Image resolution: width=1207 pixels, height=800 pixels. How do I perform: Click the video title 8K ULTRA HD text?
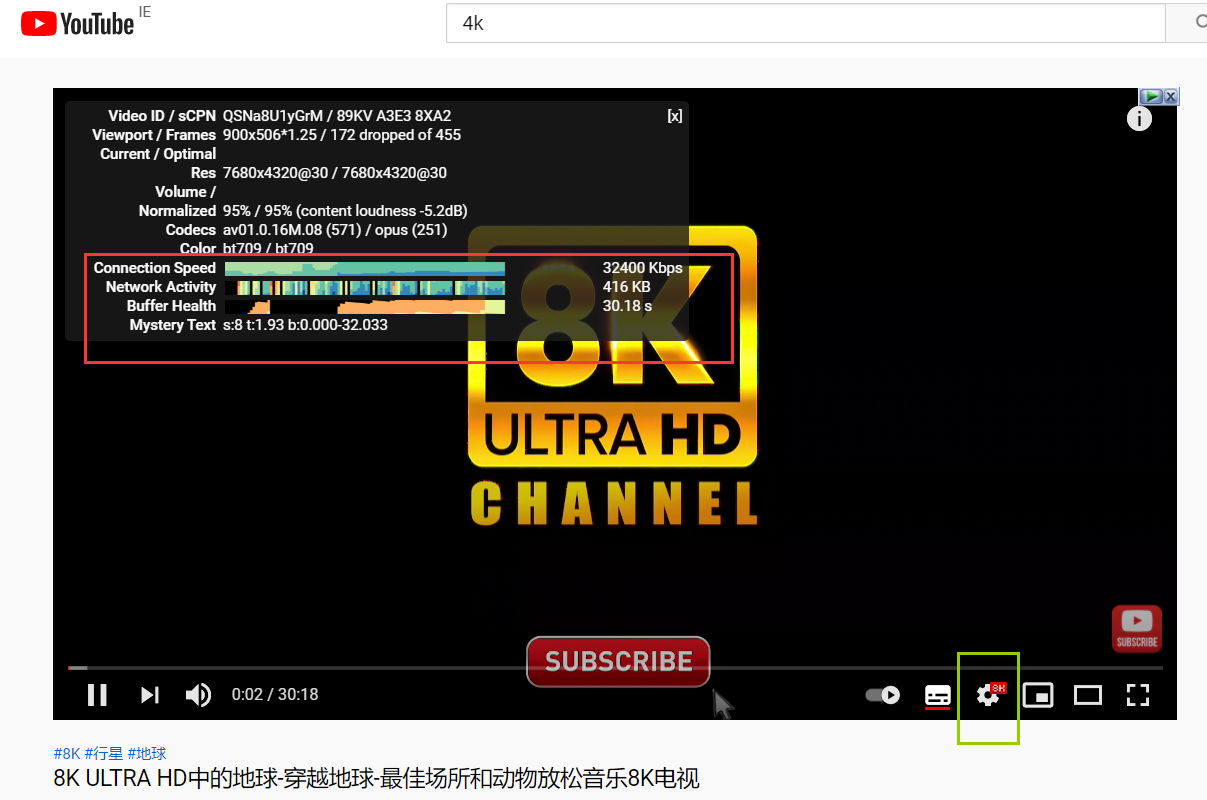376,778
